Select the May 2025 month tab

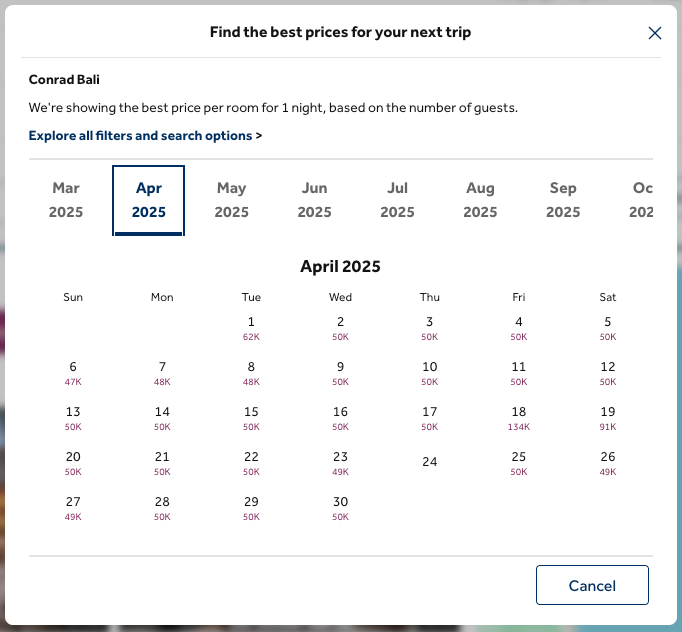(231, 200)
